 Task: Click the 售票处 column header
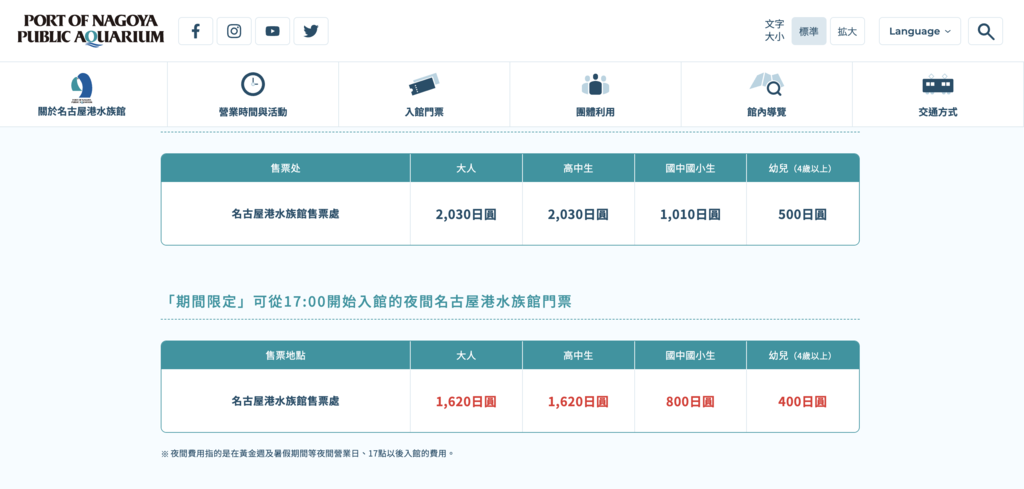point(285,168)
